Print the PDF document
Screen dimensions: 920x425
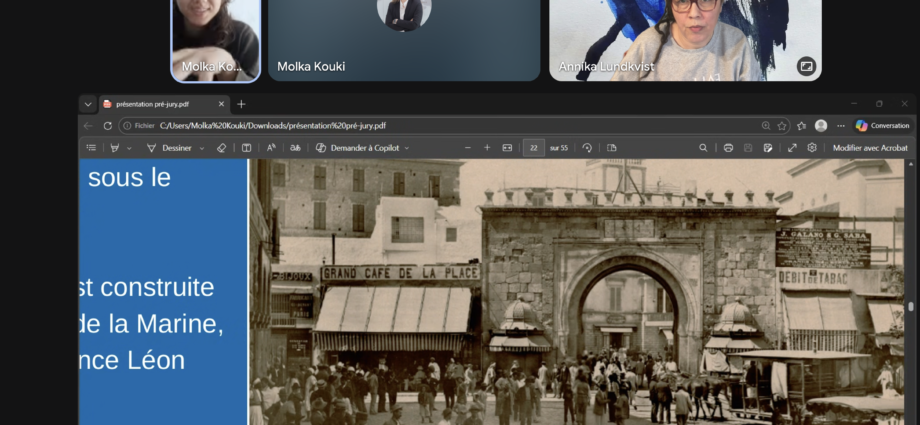[x=728, y=148]
